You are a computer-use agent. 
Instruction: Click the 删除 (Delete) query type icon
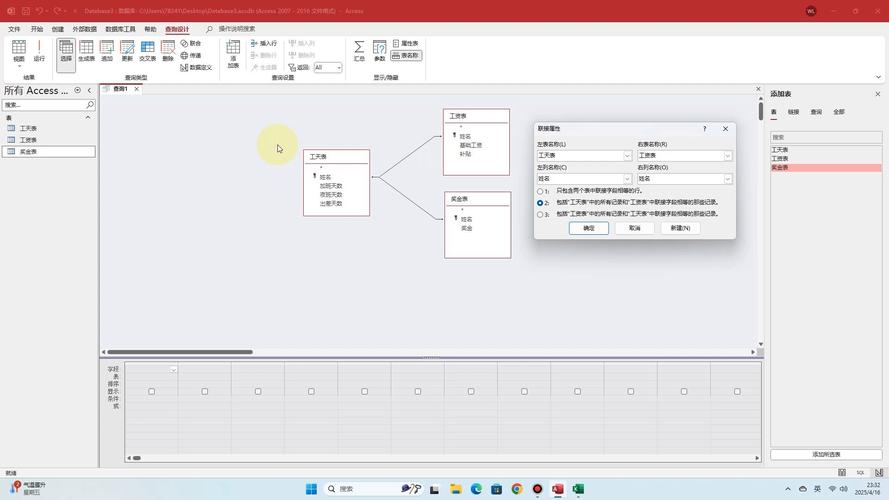[168, 51]
